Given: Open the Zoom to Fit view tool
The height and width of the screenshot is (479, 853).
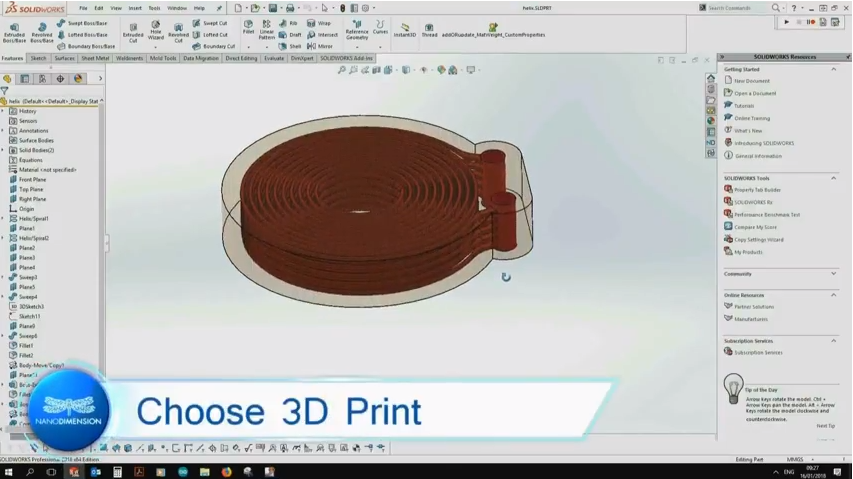Looking at the screenshot, I should (x=342, y=70).
